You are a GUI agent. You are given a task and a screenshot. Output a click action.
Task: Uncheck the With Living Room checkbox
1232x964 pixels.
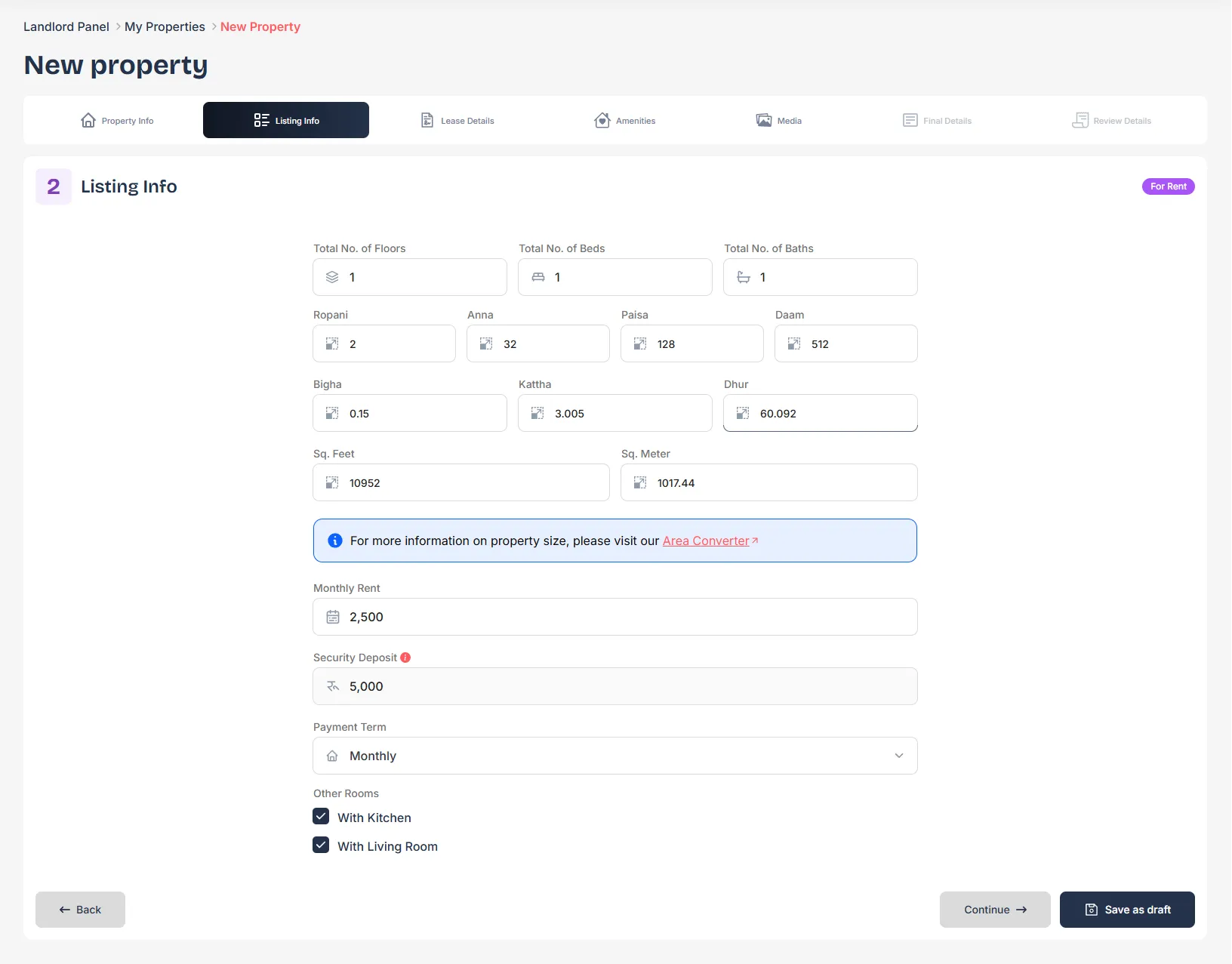(321, 845)
